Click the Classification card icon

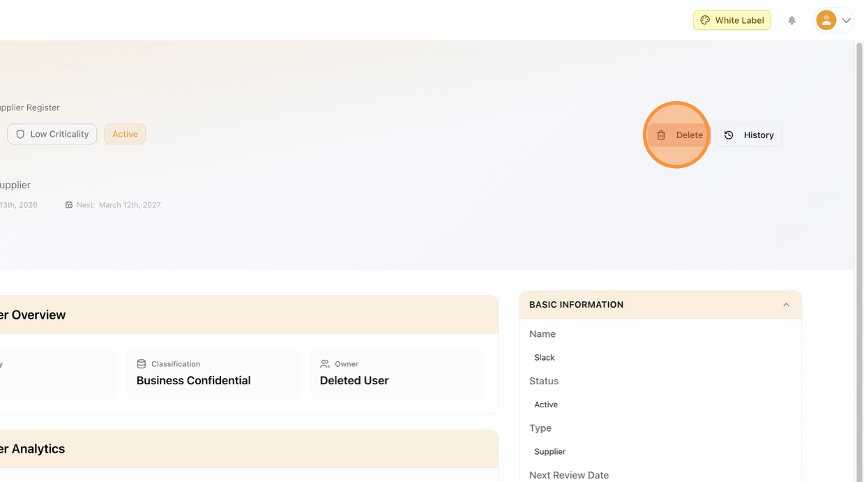(x=141, y=364)
